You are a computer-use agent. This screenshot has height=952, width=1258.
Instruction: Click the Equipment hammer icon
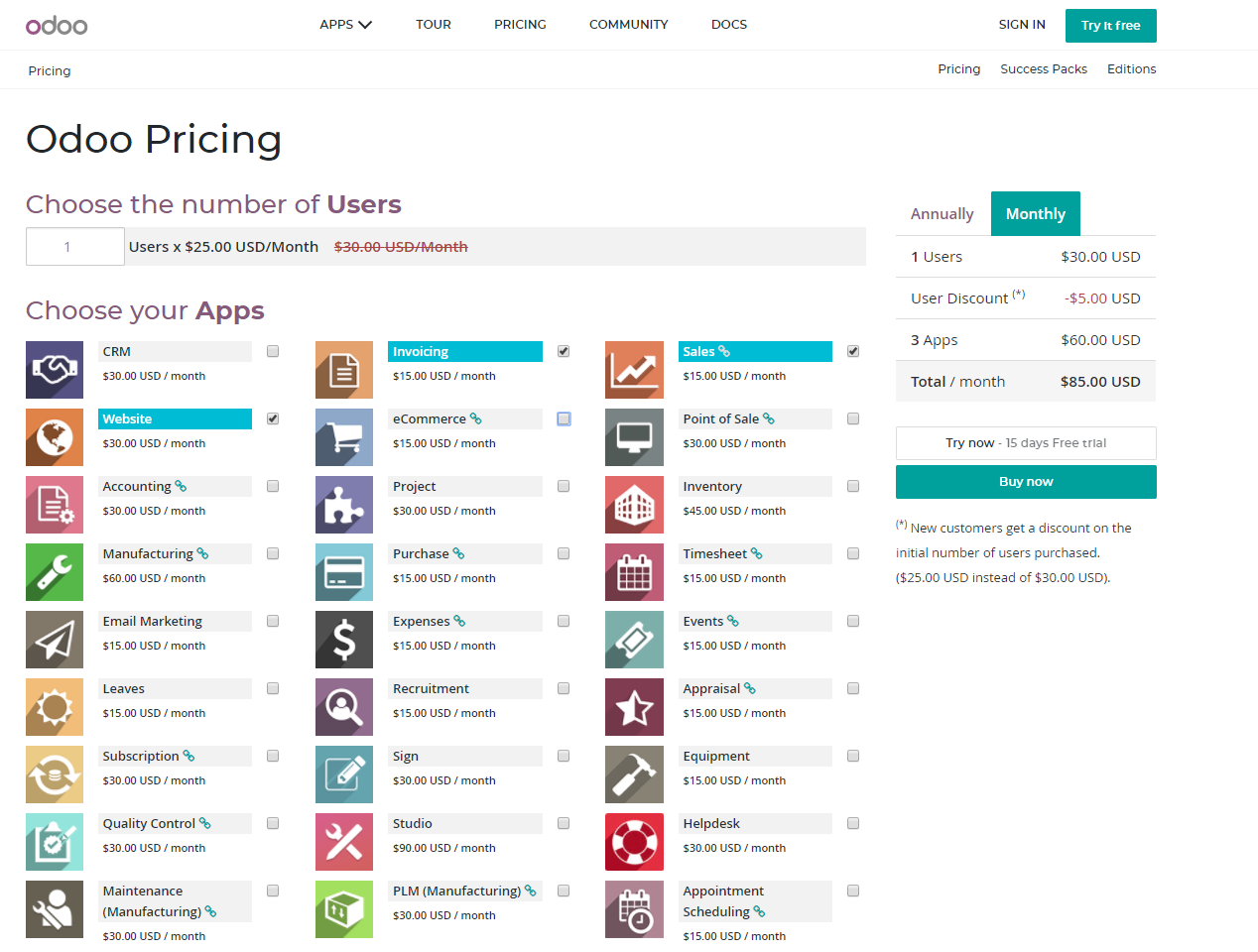coord(634,774)
